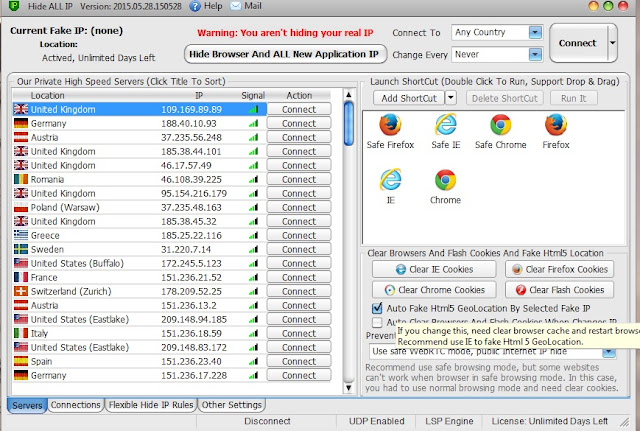Click the flag beside 151.236.17.228

point(21,375)
